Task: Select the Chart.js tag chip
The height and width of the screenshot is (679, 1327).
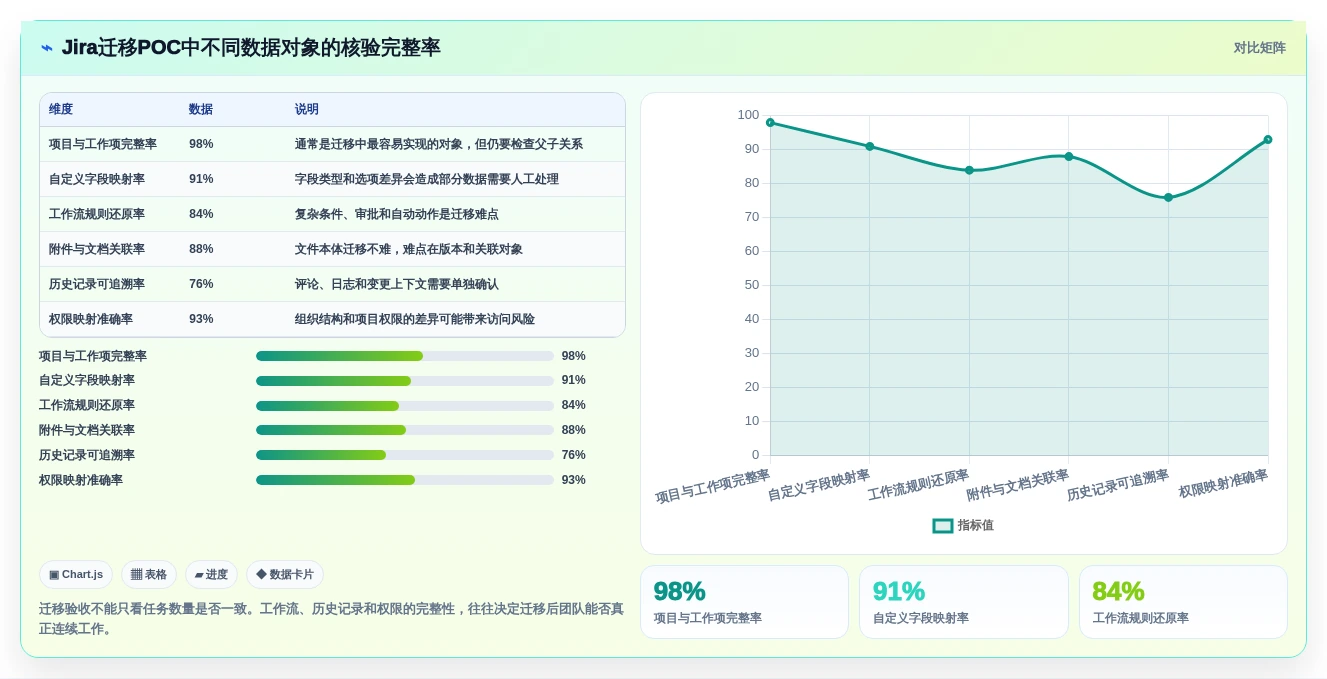Action: point(76,574)
